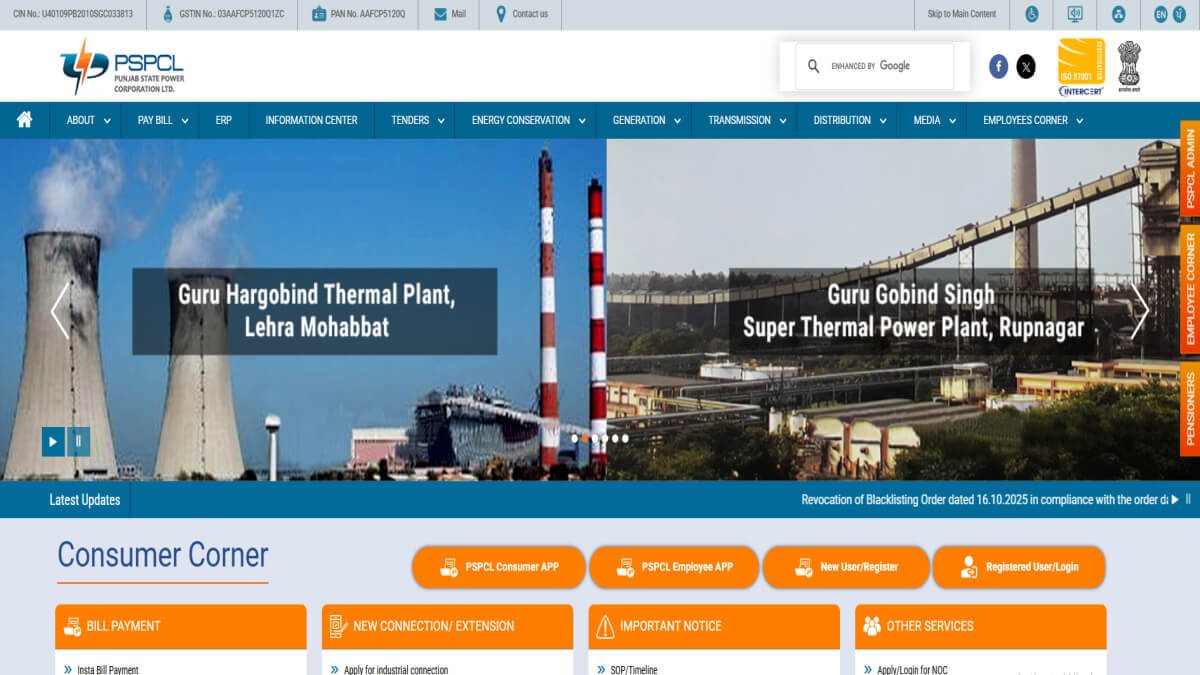The width and height of the screenshot is (1200, 675).
Task: Expand the DISTRIBUTION menu
Action: (x=850, y=120)
